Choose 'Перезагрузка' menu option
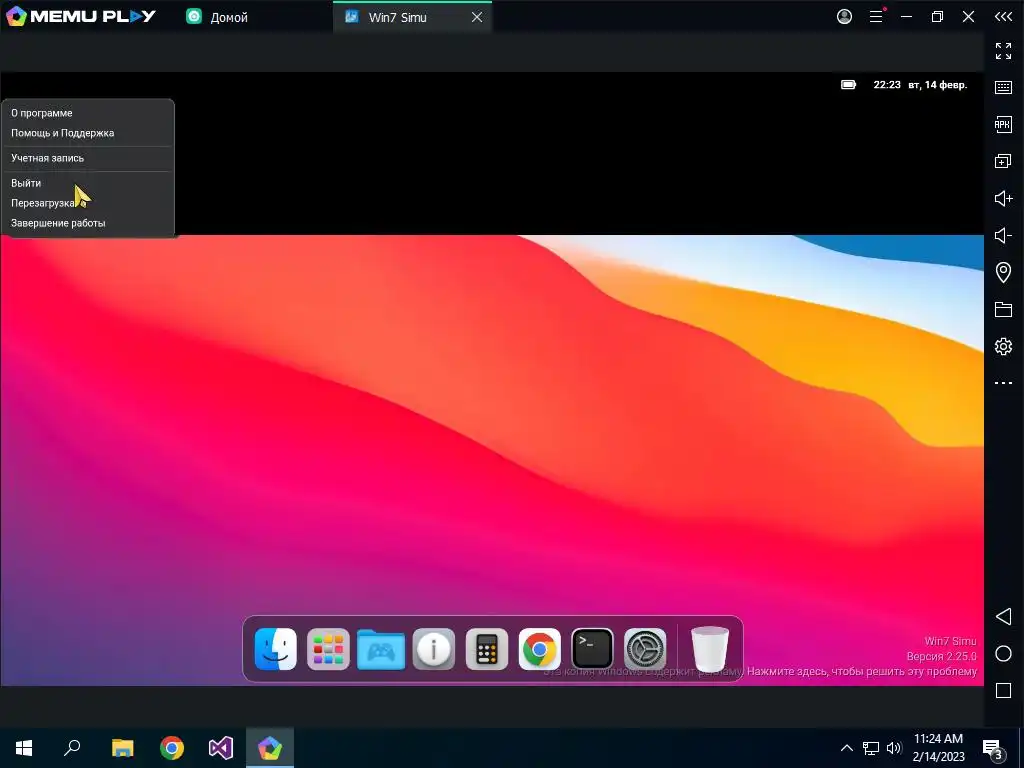1024x768 pixels. point(43,203)
